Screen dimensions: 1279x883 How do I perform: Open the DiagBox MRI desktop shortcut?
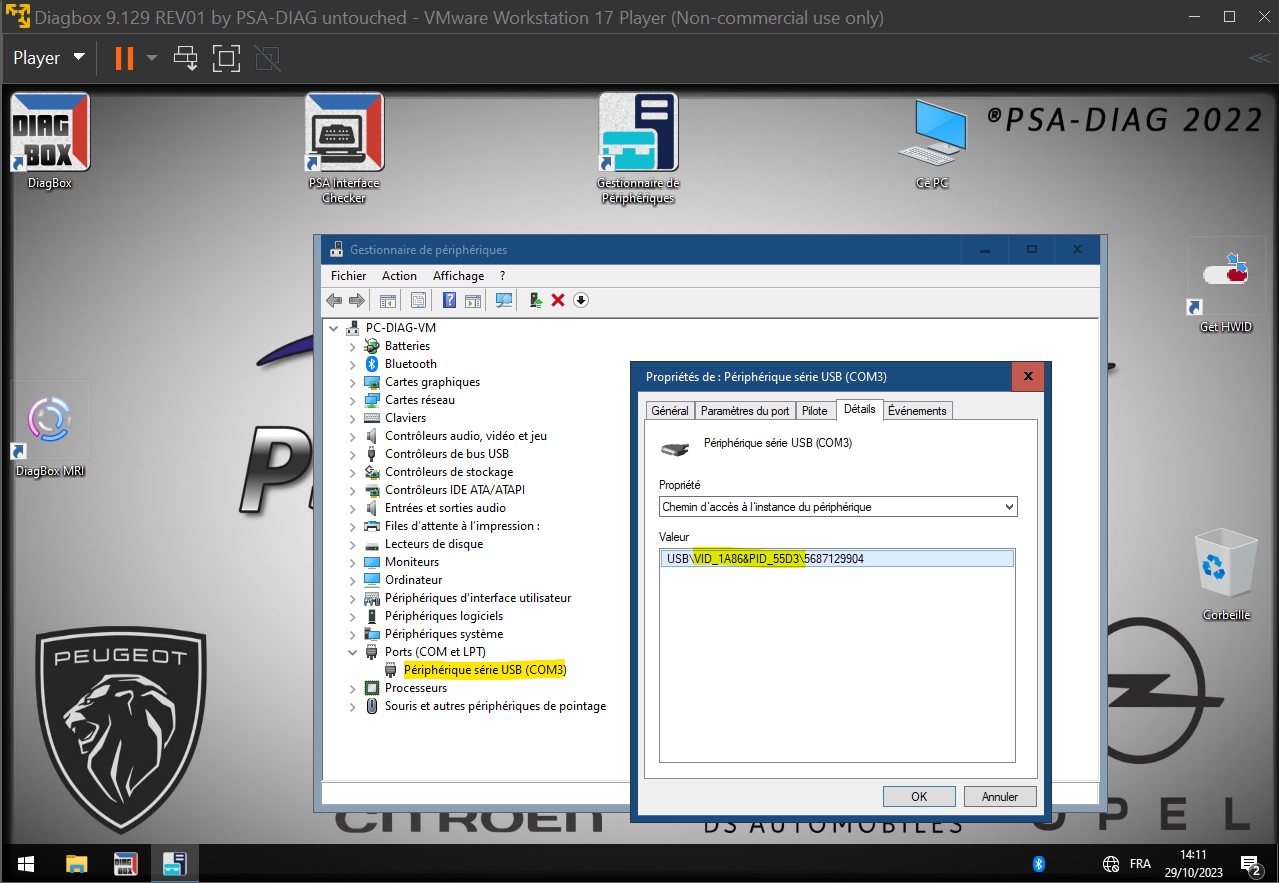(x=50, y=421)
